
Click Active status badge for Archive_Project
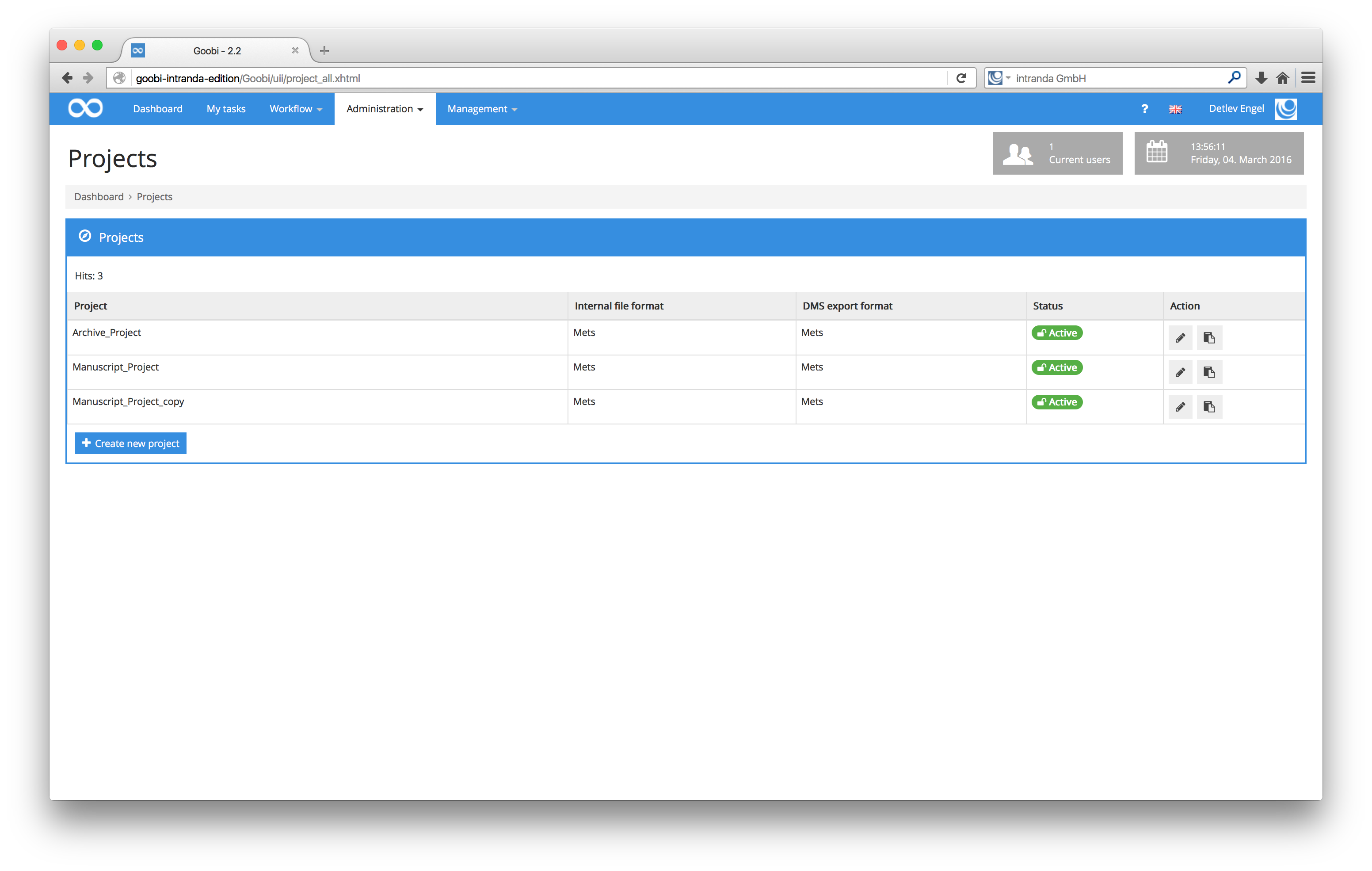click(x=1056, y=333)
